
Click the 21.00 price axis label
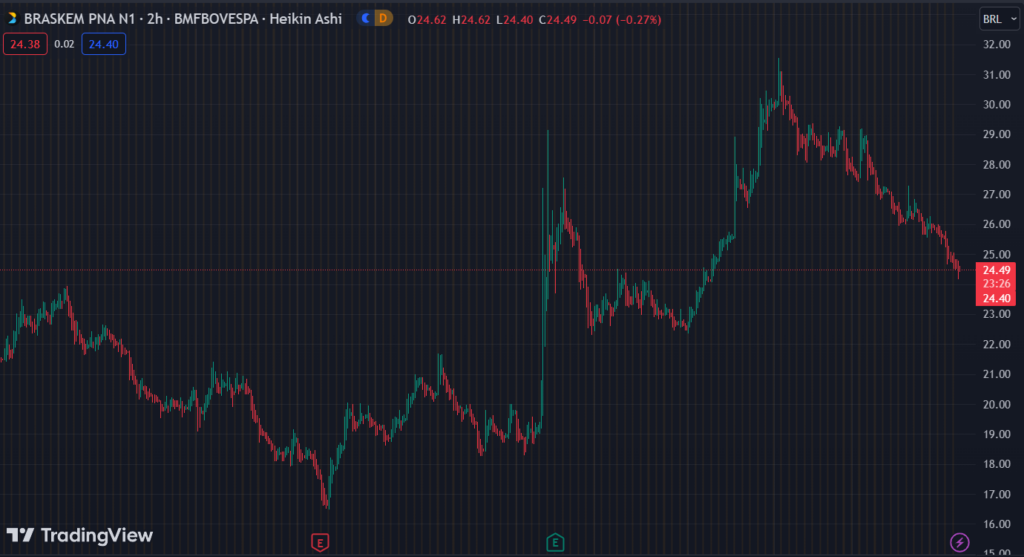[x=997, y=374]
